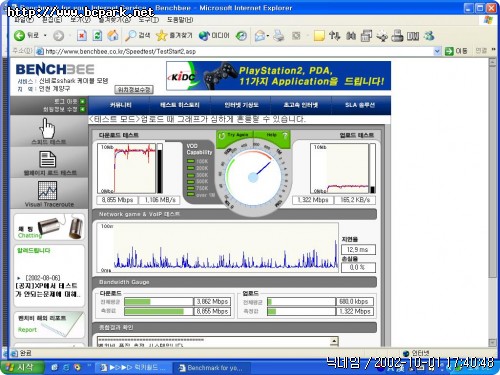
Task: Click the 12,9 ms latency value
Action: (358, 249)
